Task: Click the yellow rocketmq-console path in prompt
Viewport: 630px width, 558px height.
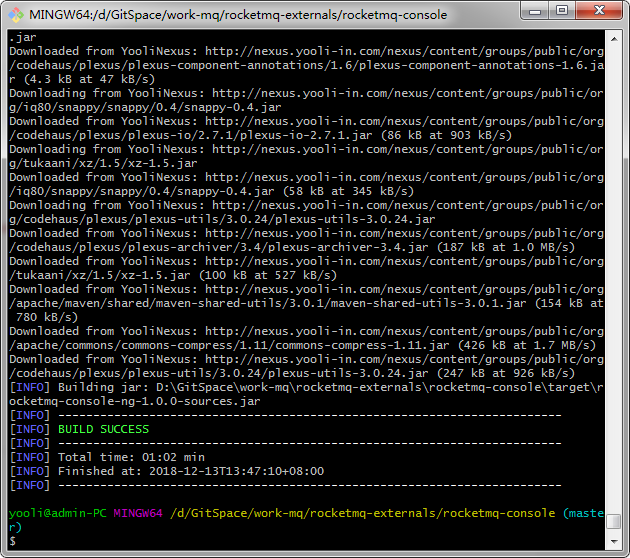Action: [363, 513]
